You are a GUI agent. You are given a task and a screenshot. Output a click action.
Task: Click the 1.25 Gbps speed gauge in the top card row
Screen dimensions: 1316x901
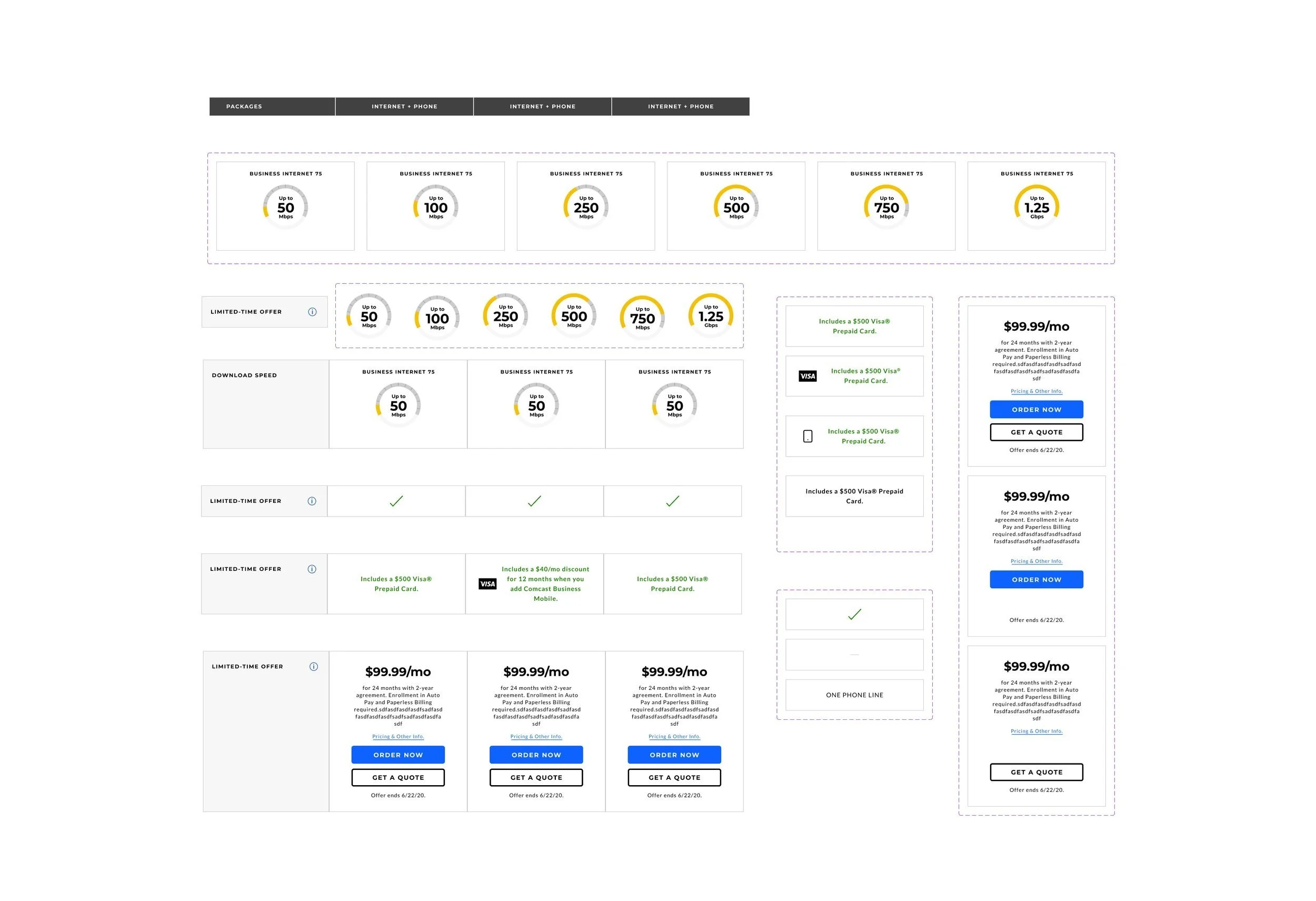point(1036,207)
